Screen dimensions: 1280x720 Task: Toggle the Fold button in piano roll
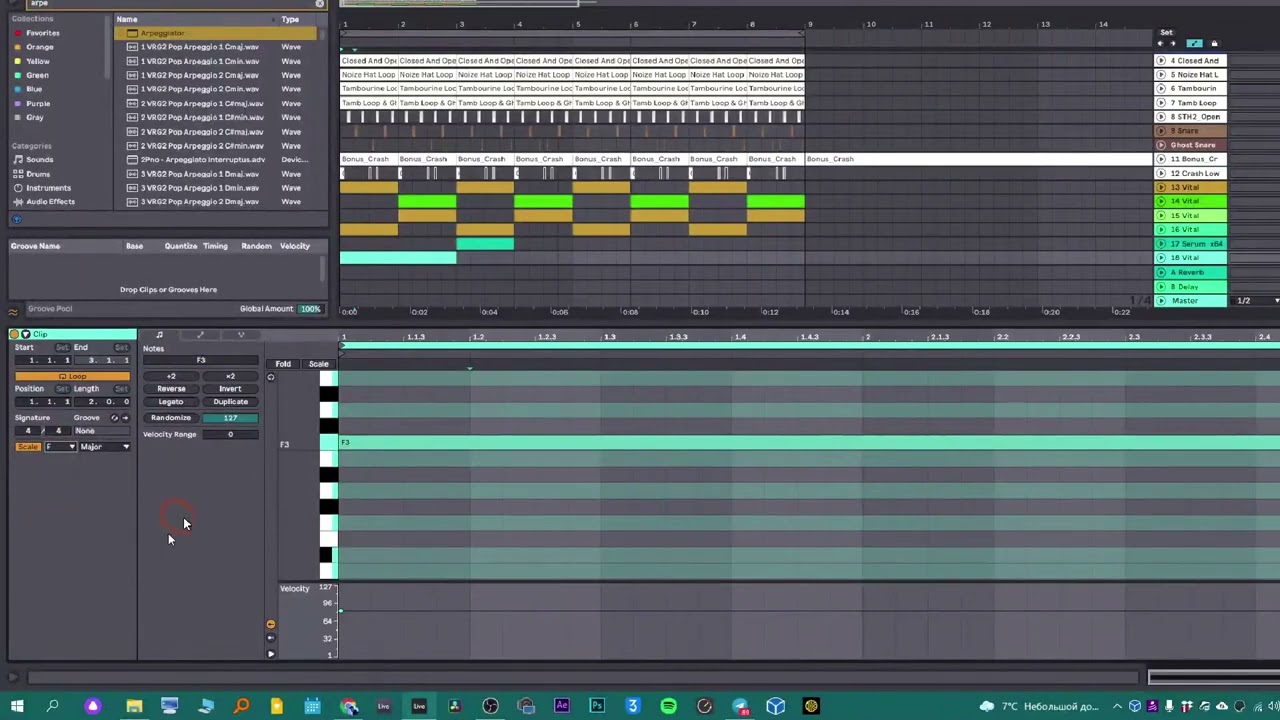pyautogui.click(x=283, y=364)
